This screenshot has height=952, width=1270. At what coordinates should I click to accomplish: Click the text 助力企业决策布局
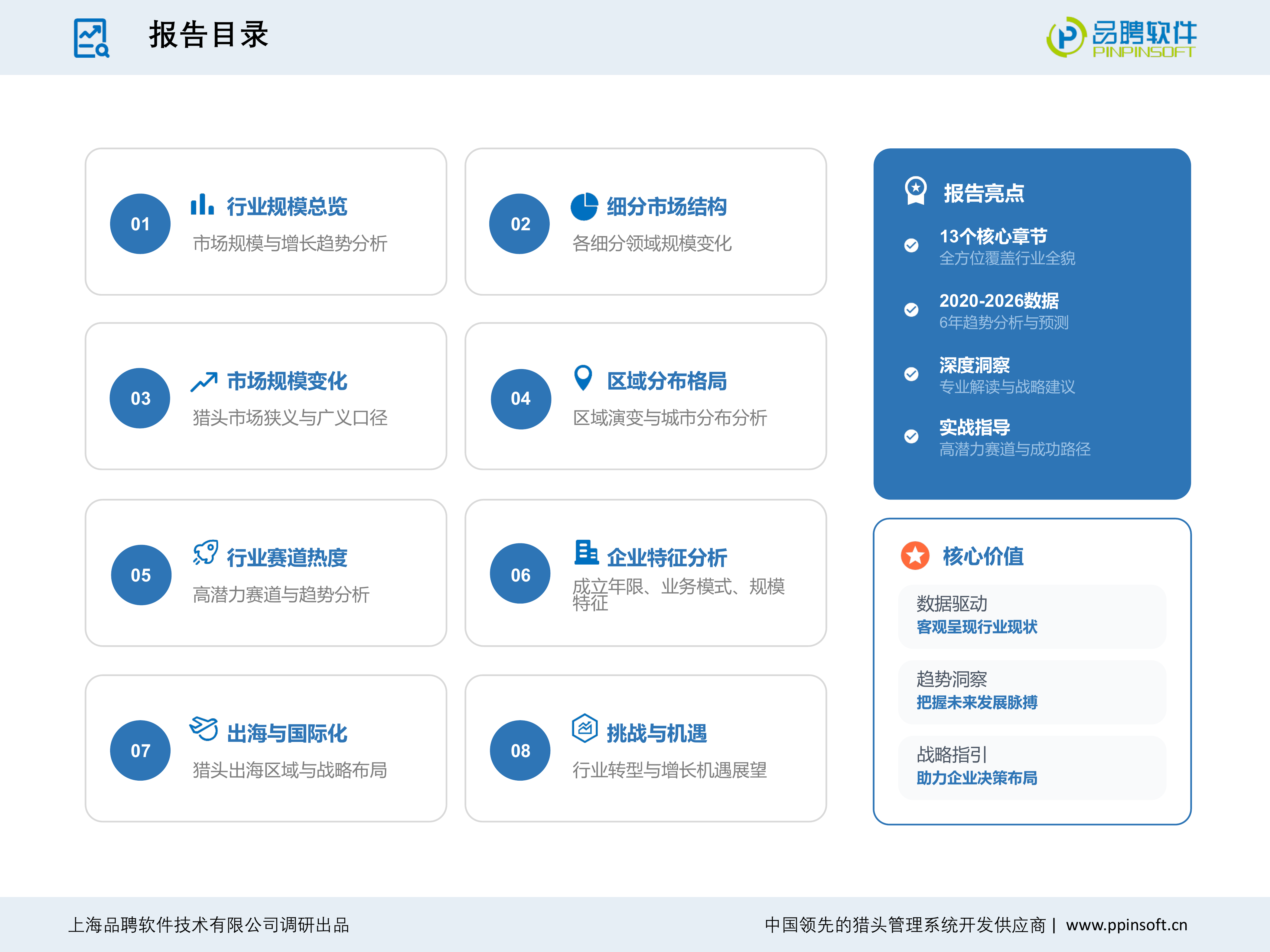pyautogui.click(x=977, y=778)
